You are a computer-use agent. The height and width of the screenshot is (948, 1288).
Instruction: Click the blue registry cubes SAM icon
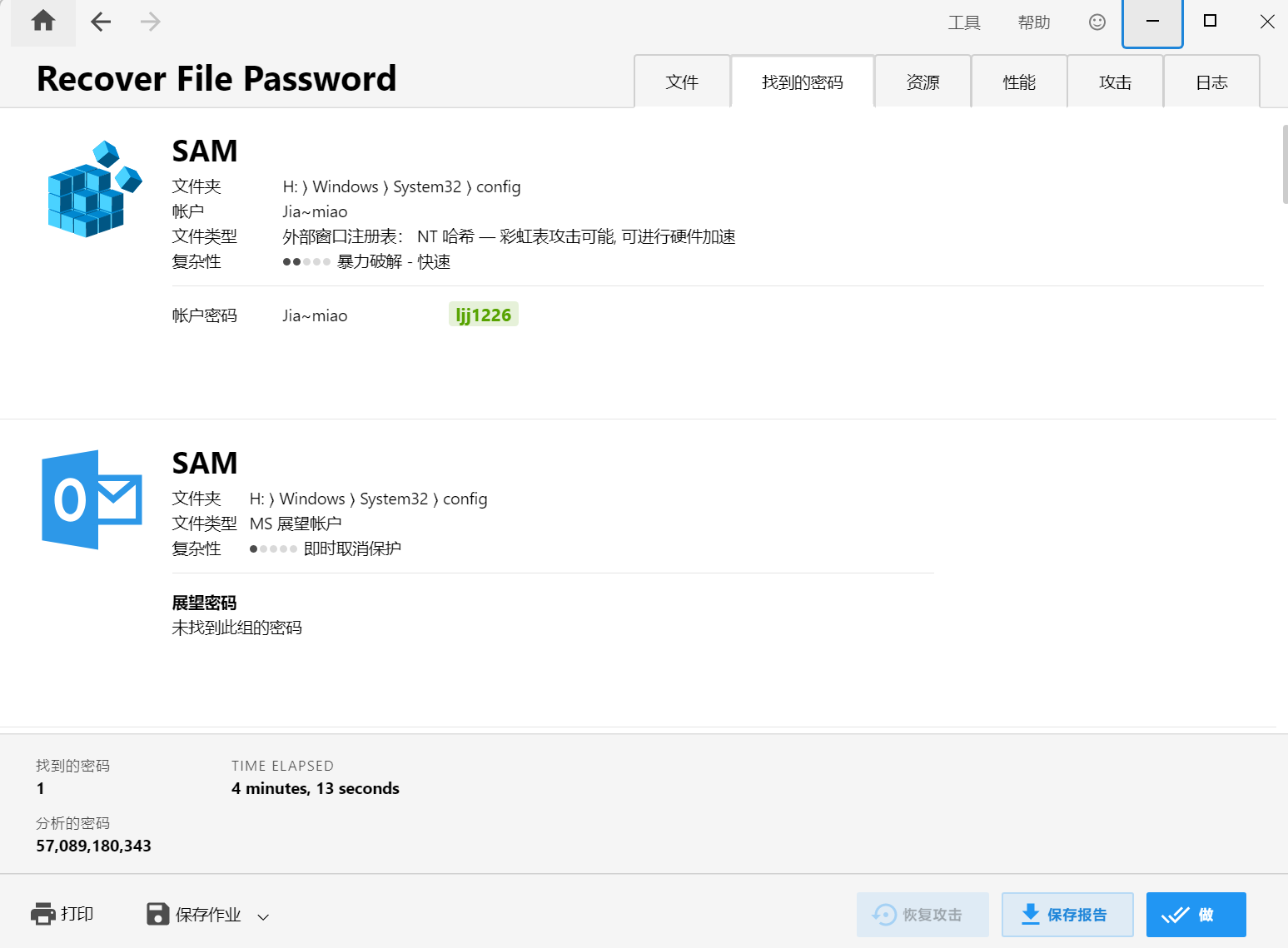click(94, 189)
